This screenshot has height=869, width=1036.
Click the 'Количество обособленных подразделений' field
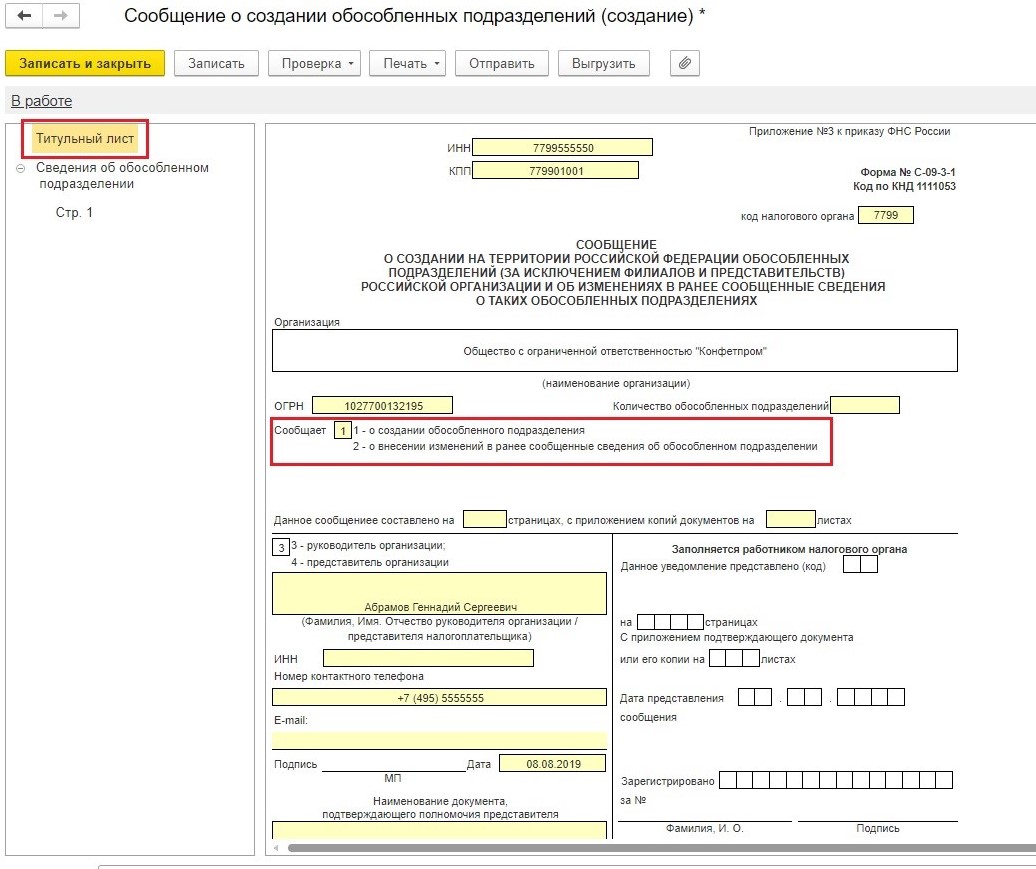[864, 405]
